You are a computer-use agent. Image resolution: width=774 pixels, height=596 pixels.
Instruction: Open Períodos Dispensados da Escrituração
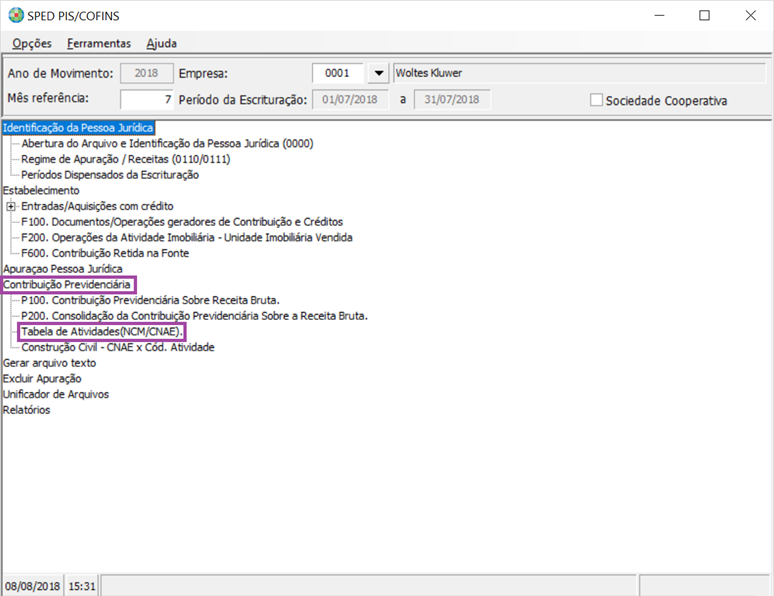pos(110,175)
